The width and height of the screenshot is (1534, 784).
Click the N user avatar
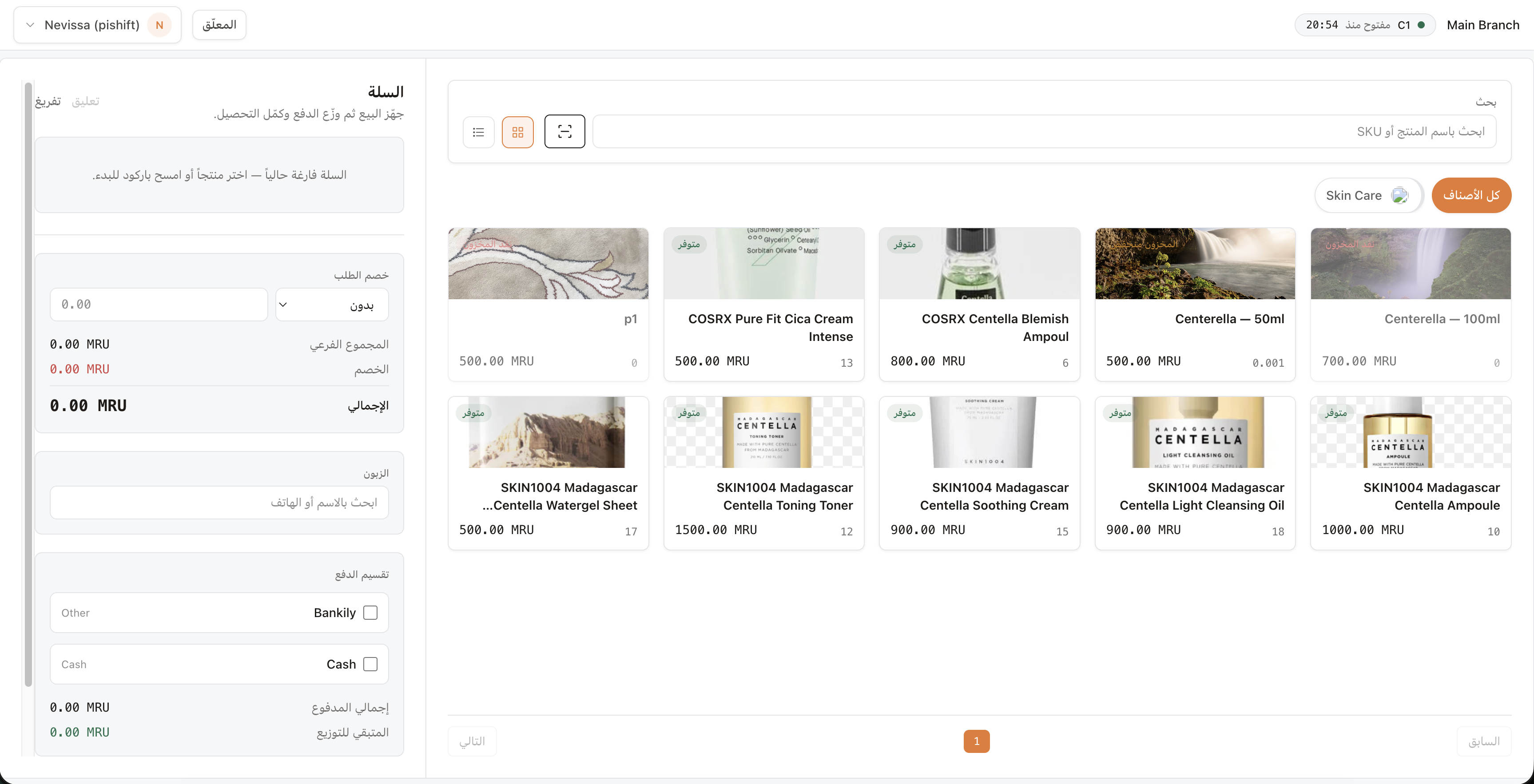159,25
